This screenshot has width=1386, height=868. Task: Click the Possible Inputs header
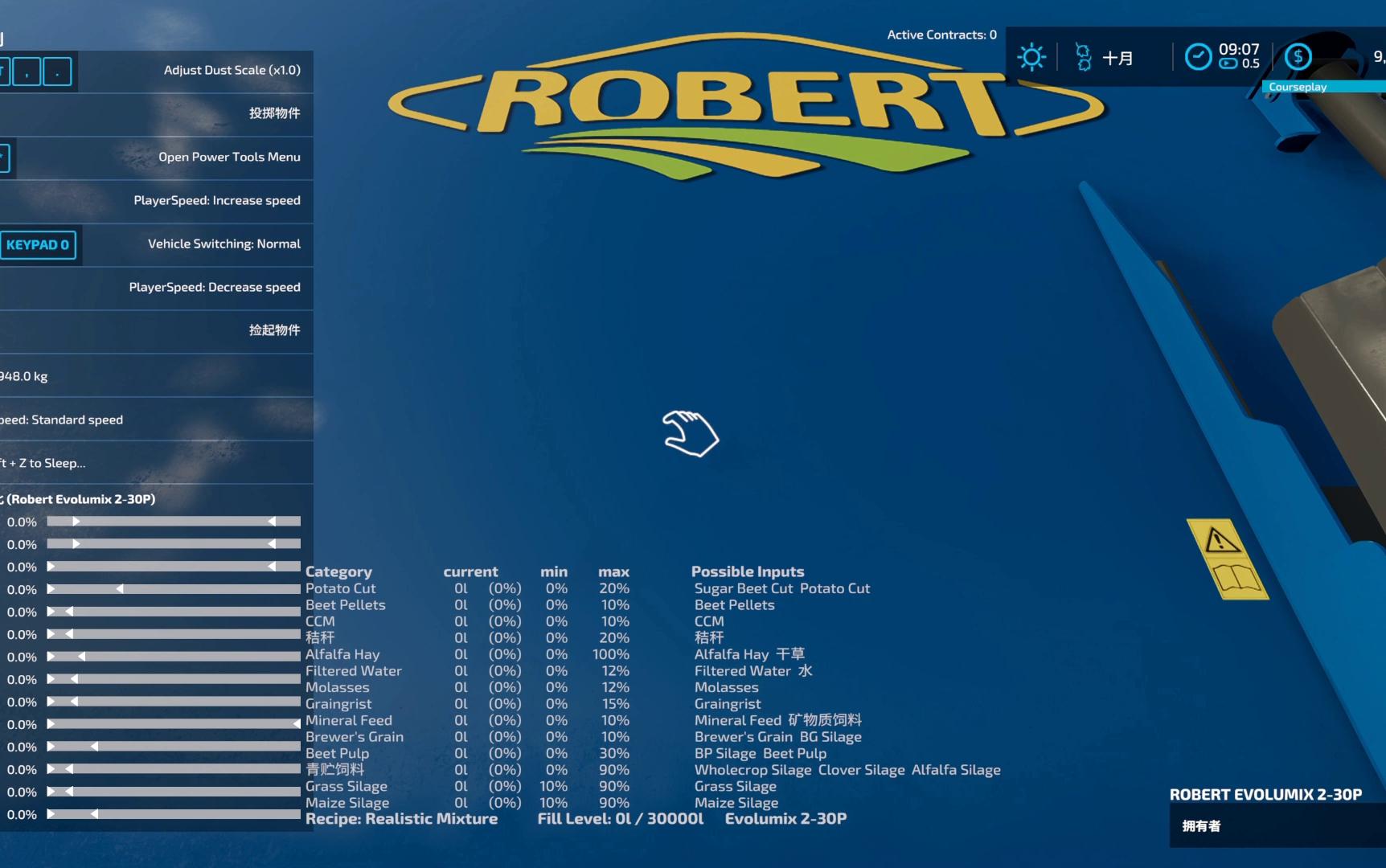(748, 571)
